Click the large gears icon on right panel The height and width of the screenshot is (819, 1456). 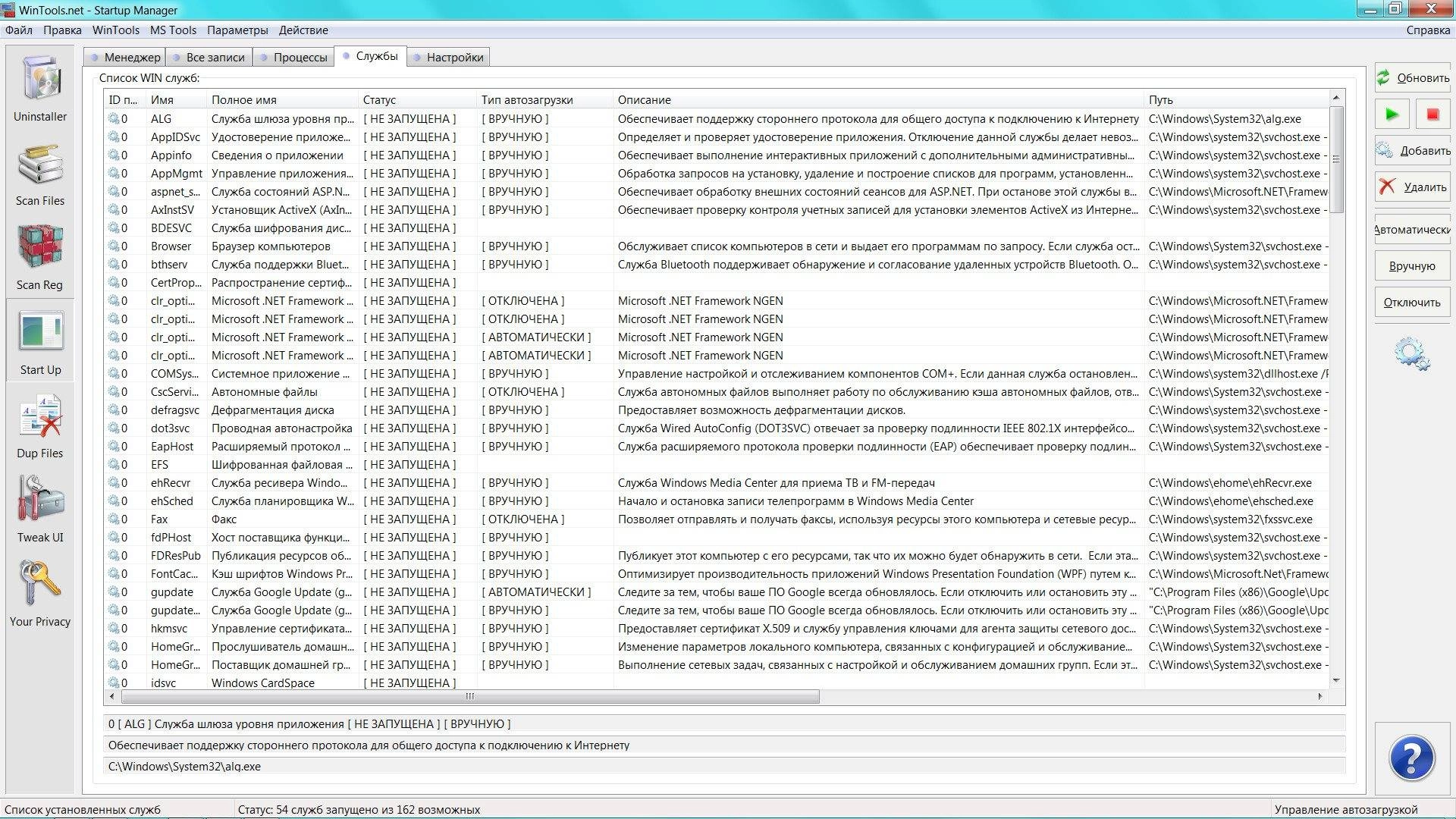1411,353
